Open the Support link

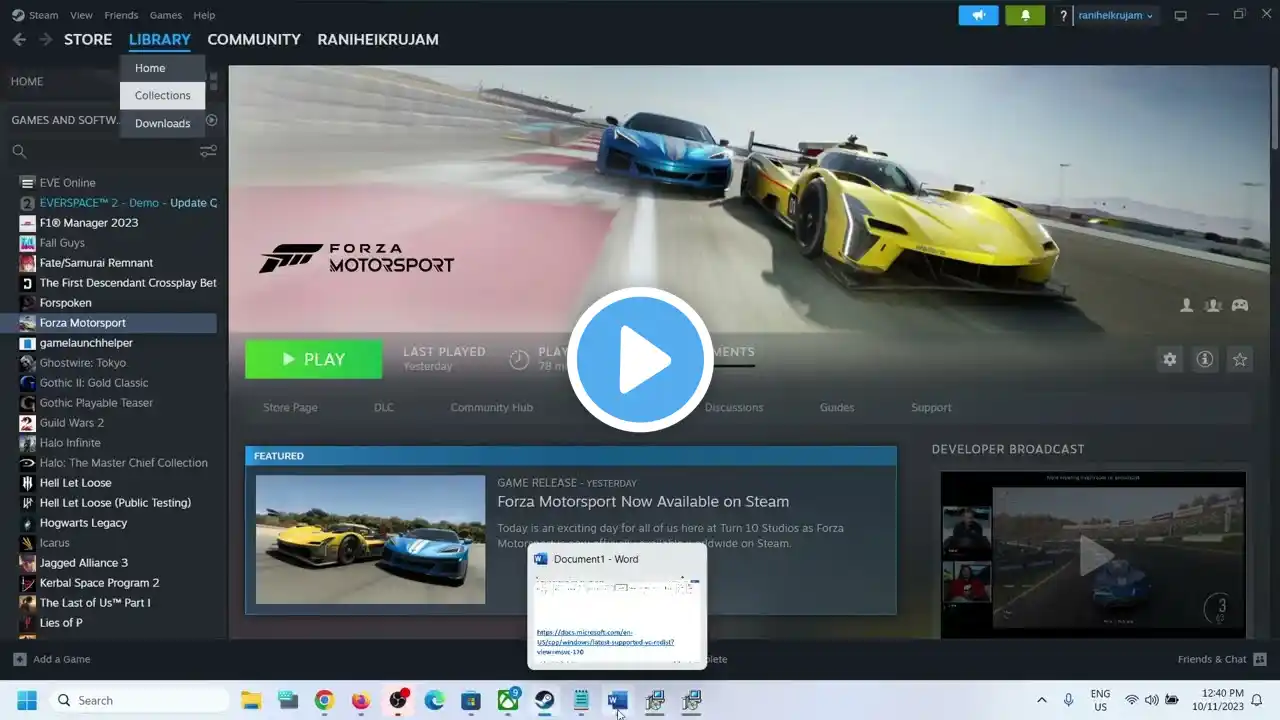coord(931,407)
